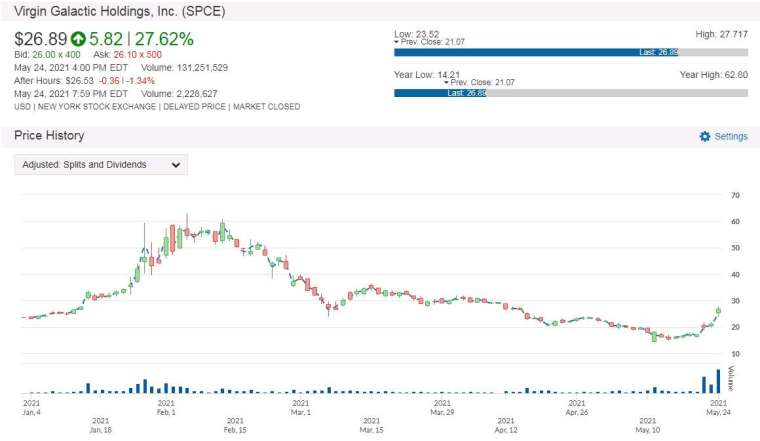Click the 2021 Mar, 29 date axis label
This screenshot has width=760, height=441.
click(x=442, y=408)
